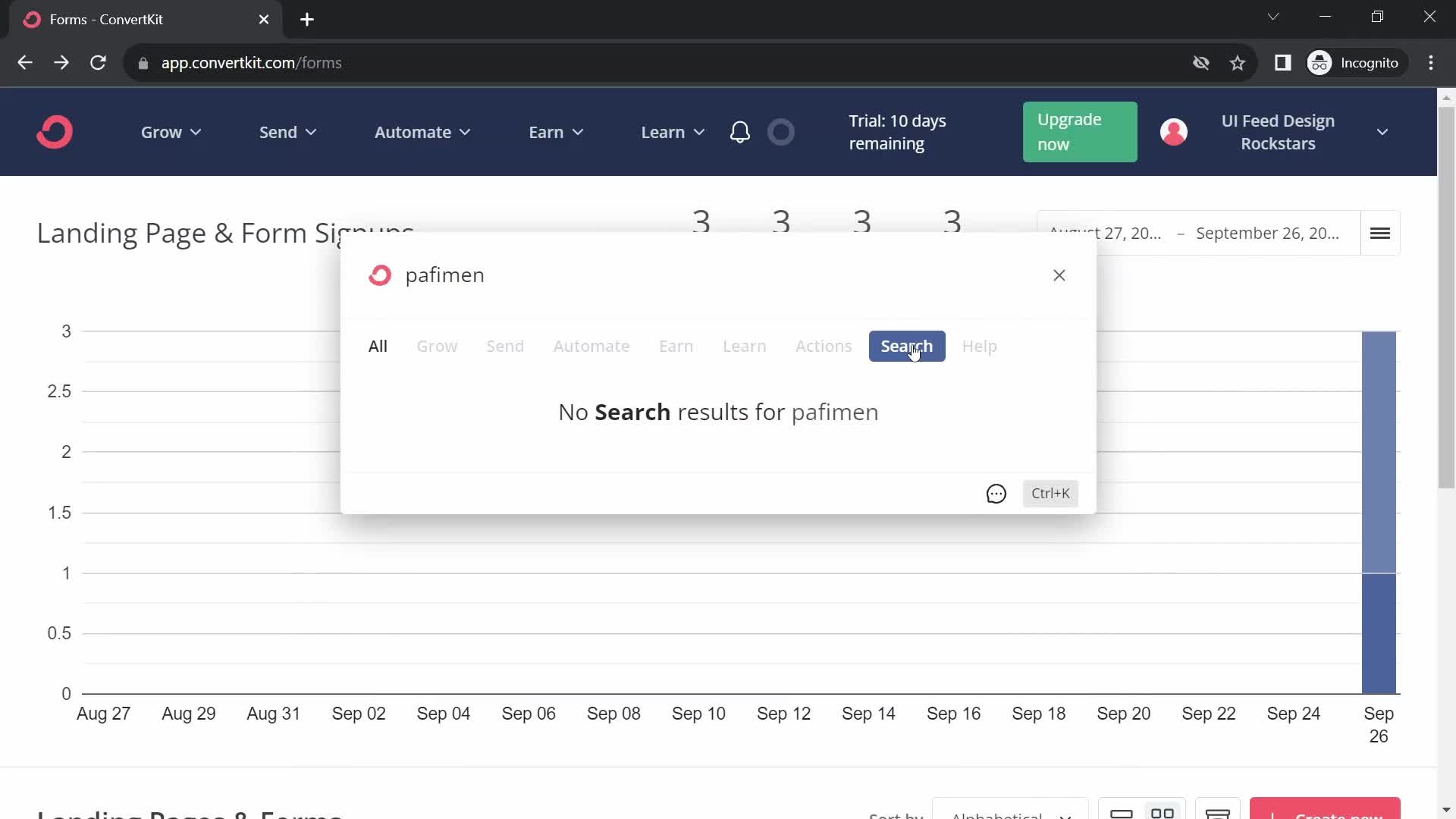This screenshot has width=1456, height=819.
Task: Click the close dialog X button
Action: click(x=1059, y=275)
